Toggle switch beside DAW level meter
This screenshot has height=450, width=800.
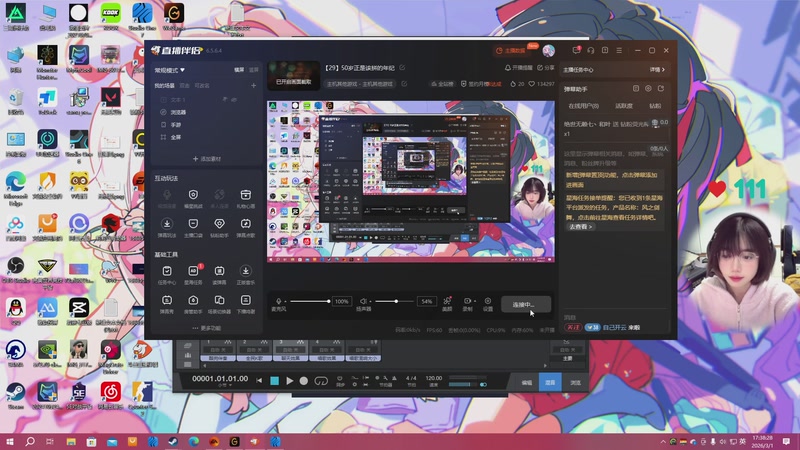483,384
